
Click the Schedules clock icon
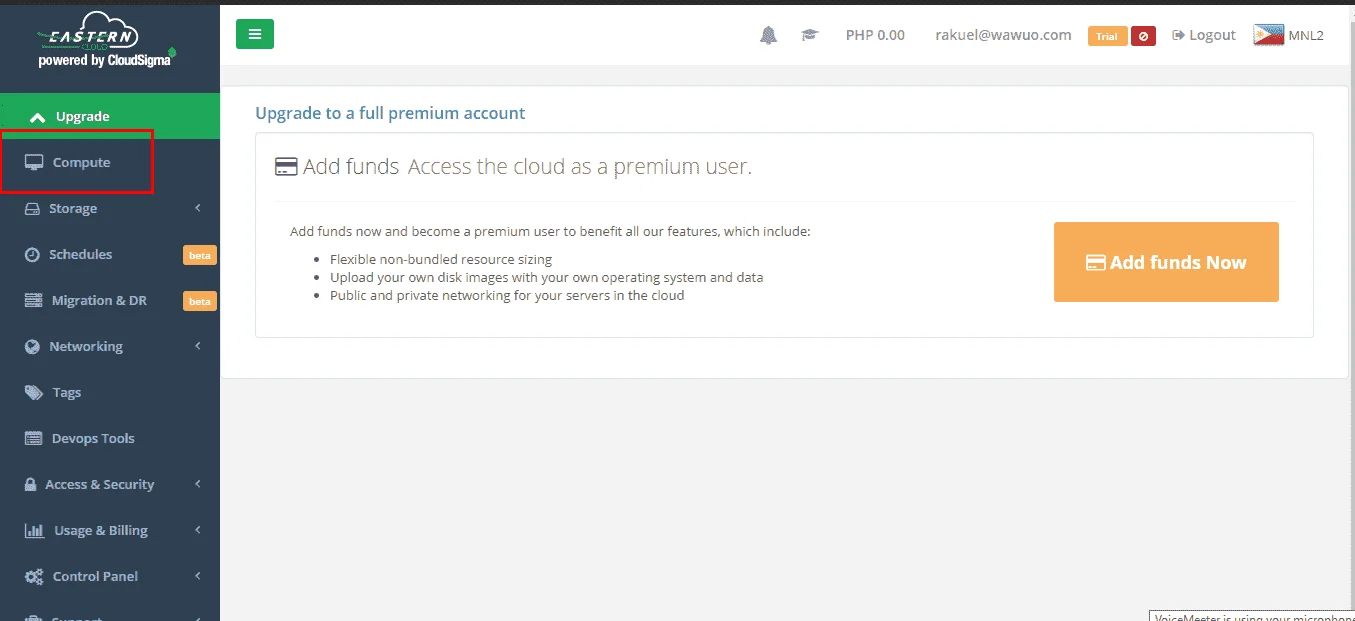[31, 254]
